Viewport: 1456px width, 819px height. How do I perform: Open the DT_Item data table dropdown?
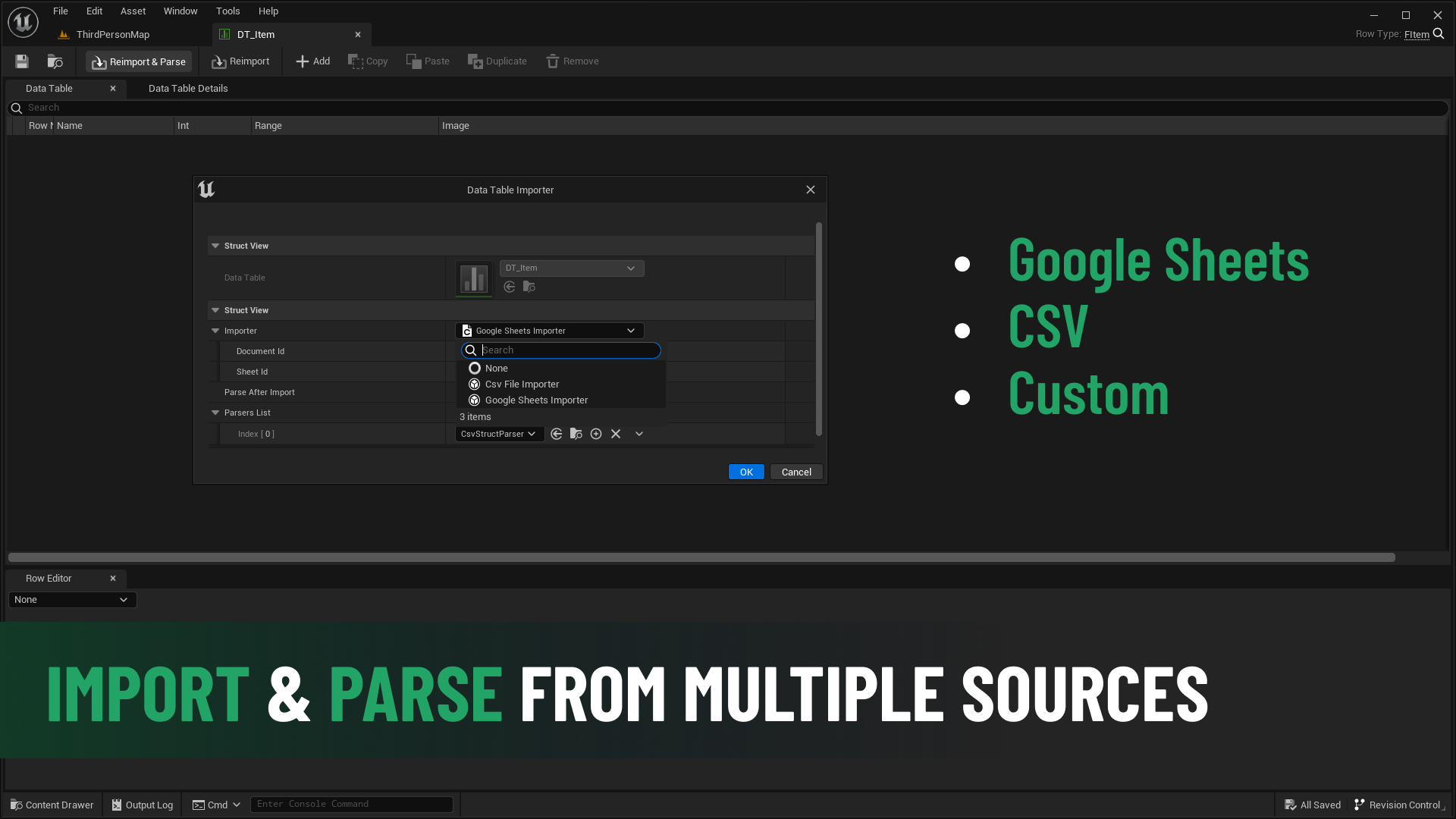(x=571, y=268)
